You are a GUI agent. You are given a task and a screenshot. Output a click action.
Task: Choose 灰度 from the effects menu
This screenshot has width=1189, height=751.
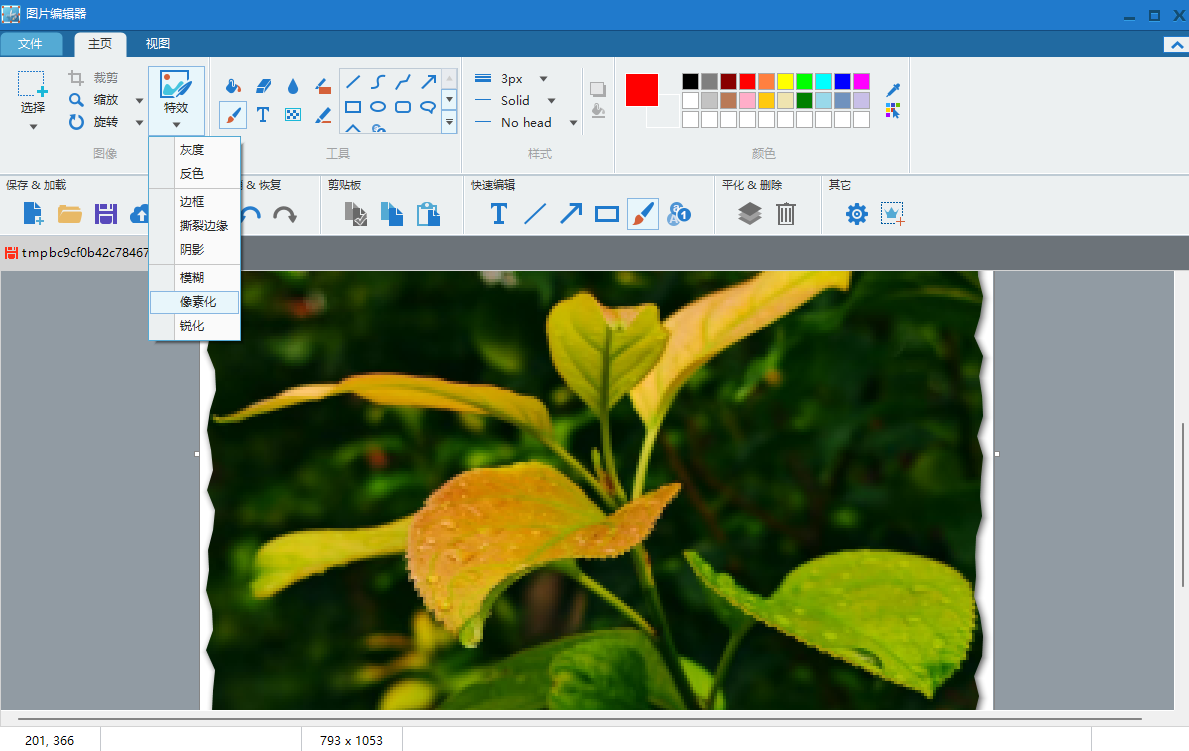click(x=192, y=150)
